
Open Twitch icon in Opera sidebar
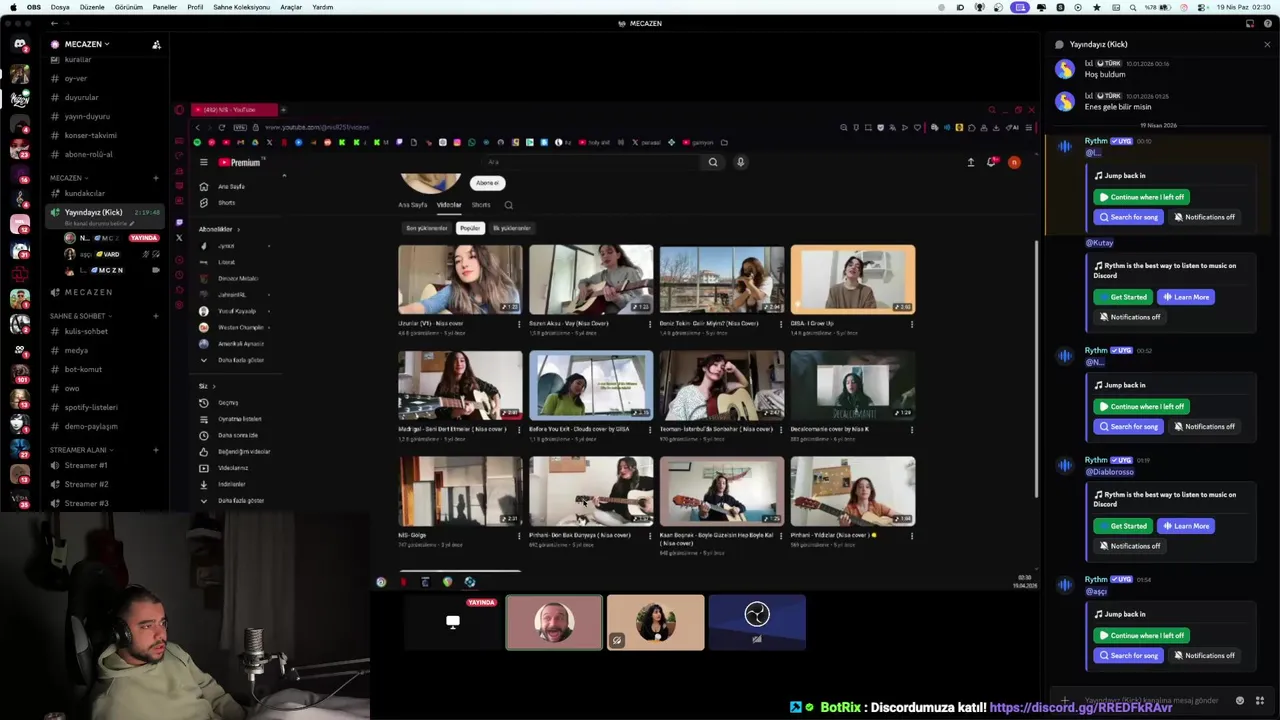(x=179, y=222)
